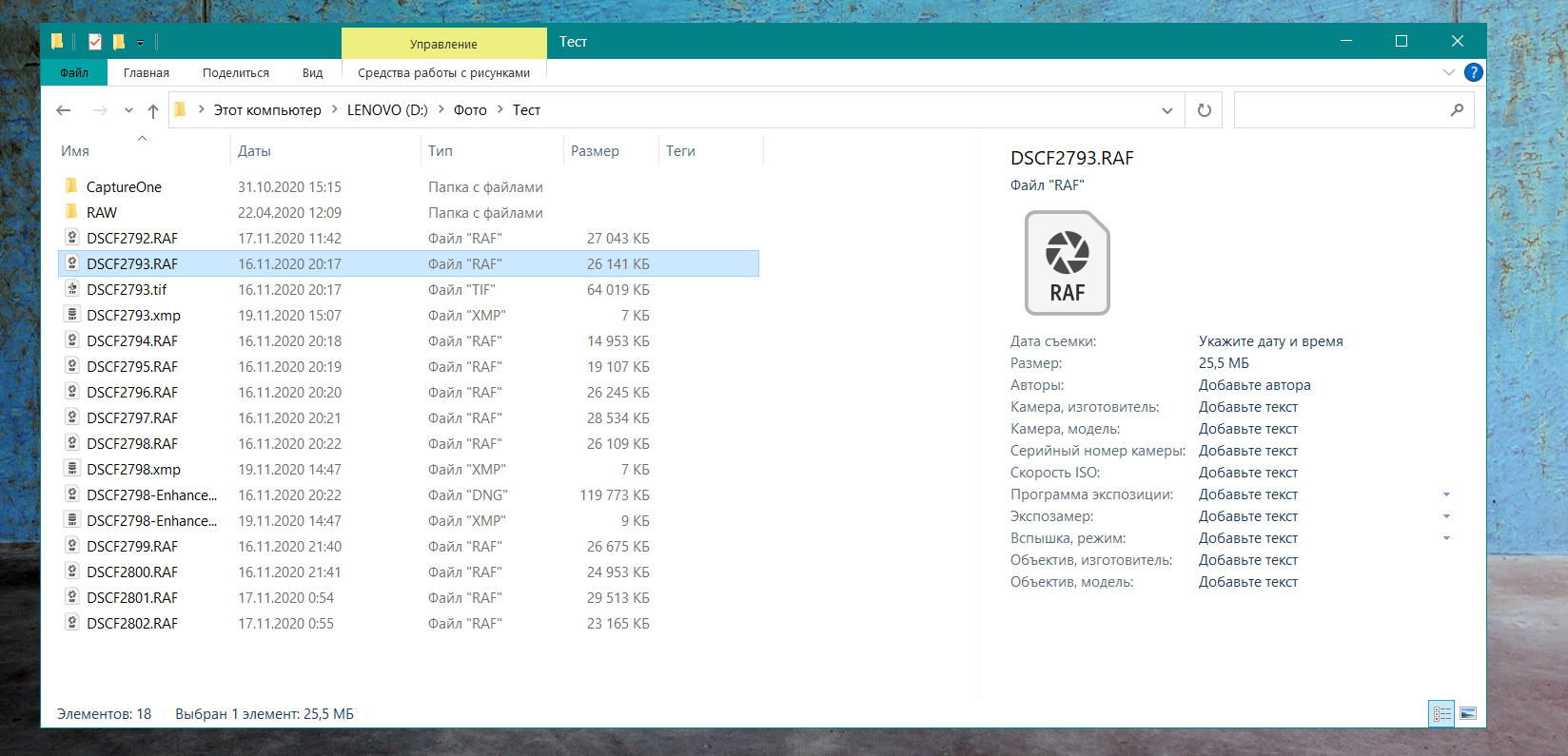
Task: Expand chevron after LENOVO (D:) in path
Action: pyautogui.click(x=441, y=109)
